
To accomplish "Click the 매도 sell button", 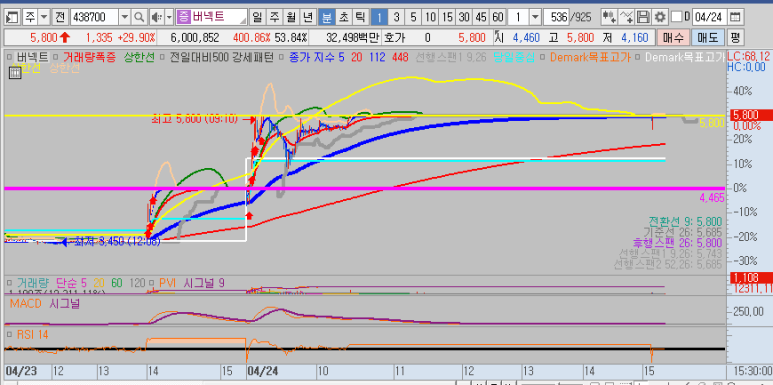I will [x=708, y=37].
